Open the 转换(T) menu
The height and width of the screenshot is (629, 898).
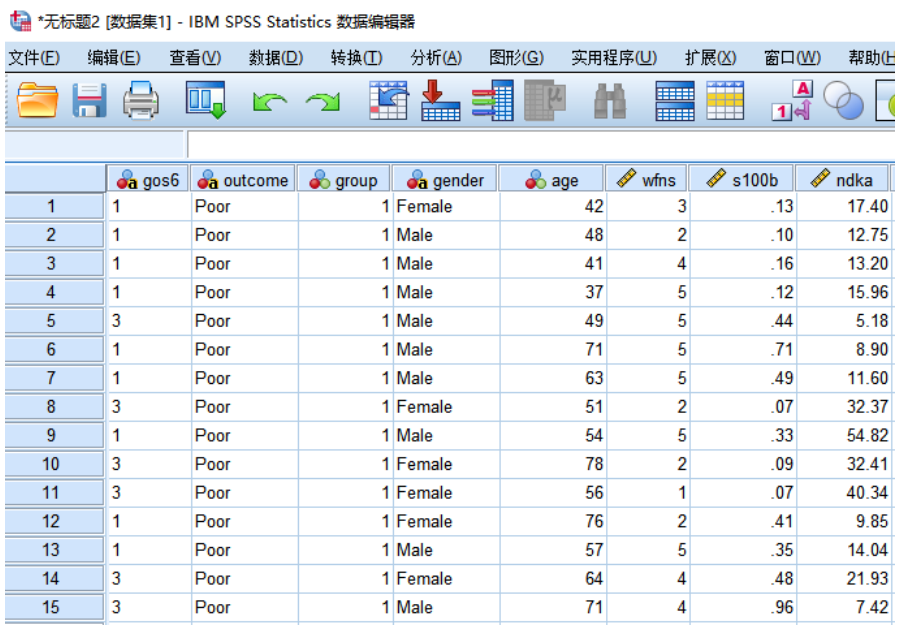click(x=356, y=58)
